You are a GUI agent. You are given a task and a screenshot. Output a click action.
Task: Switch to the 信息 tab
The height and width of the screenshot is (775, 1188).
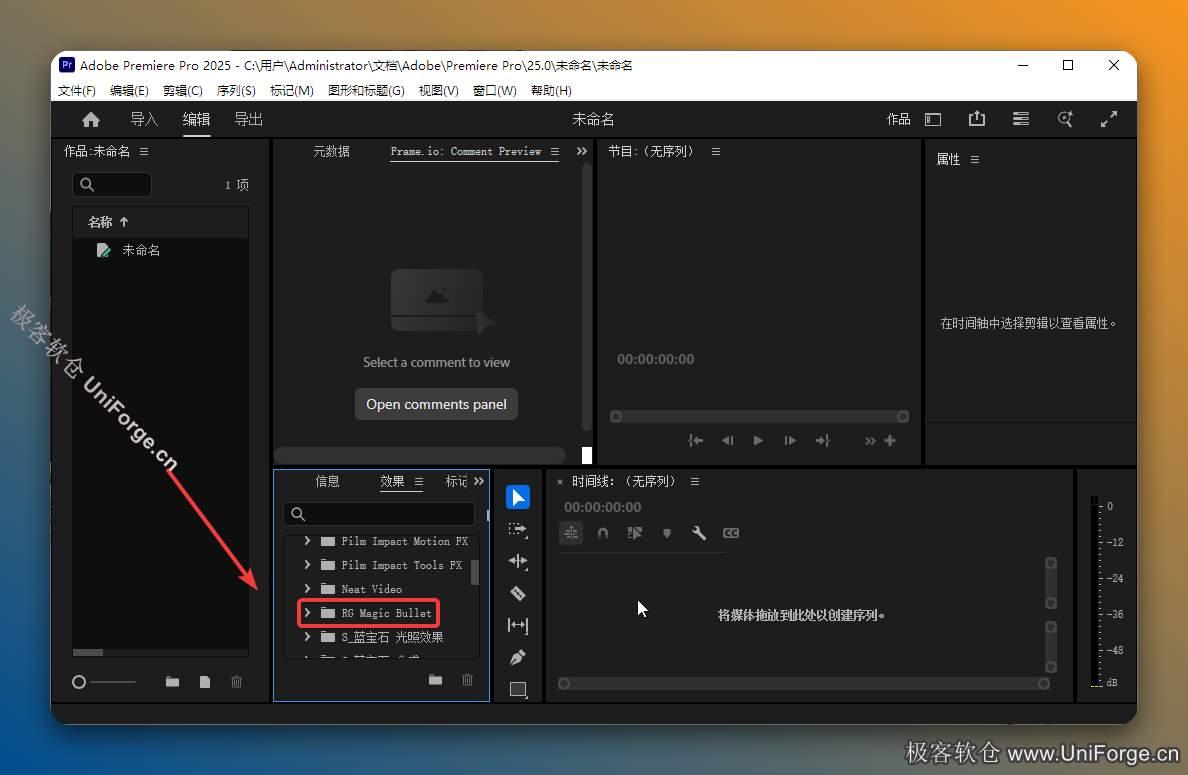(x=327, y=481)
